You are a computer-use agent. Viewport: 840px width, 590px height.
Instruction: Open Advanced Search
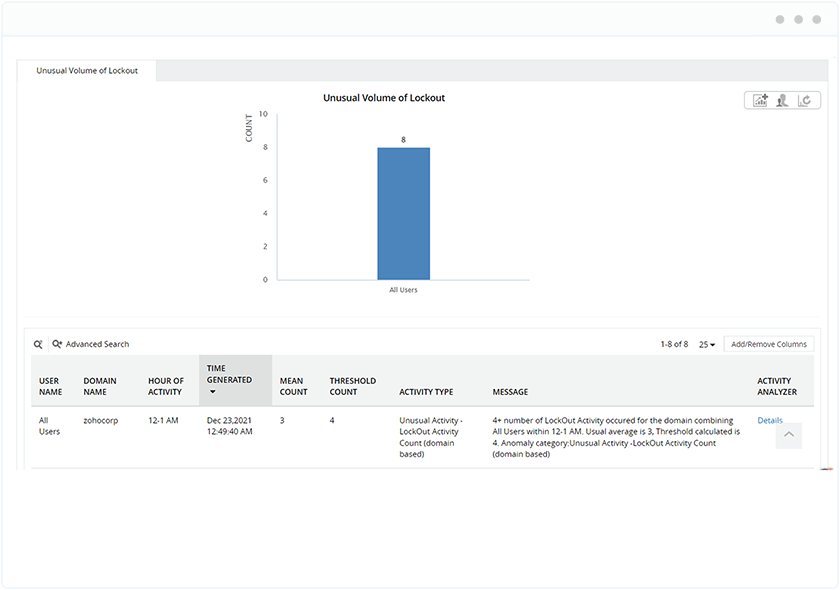91,344
